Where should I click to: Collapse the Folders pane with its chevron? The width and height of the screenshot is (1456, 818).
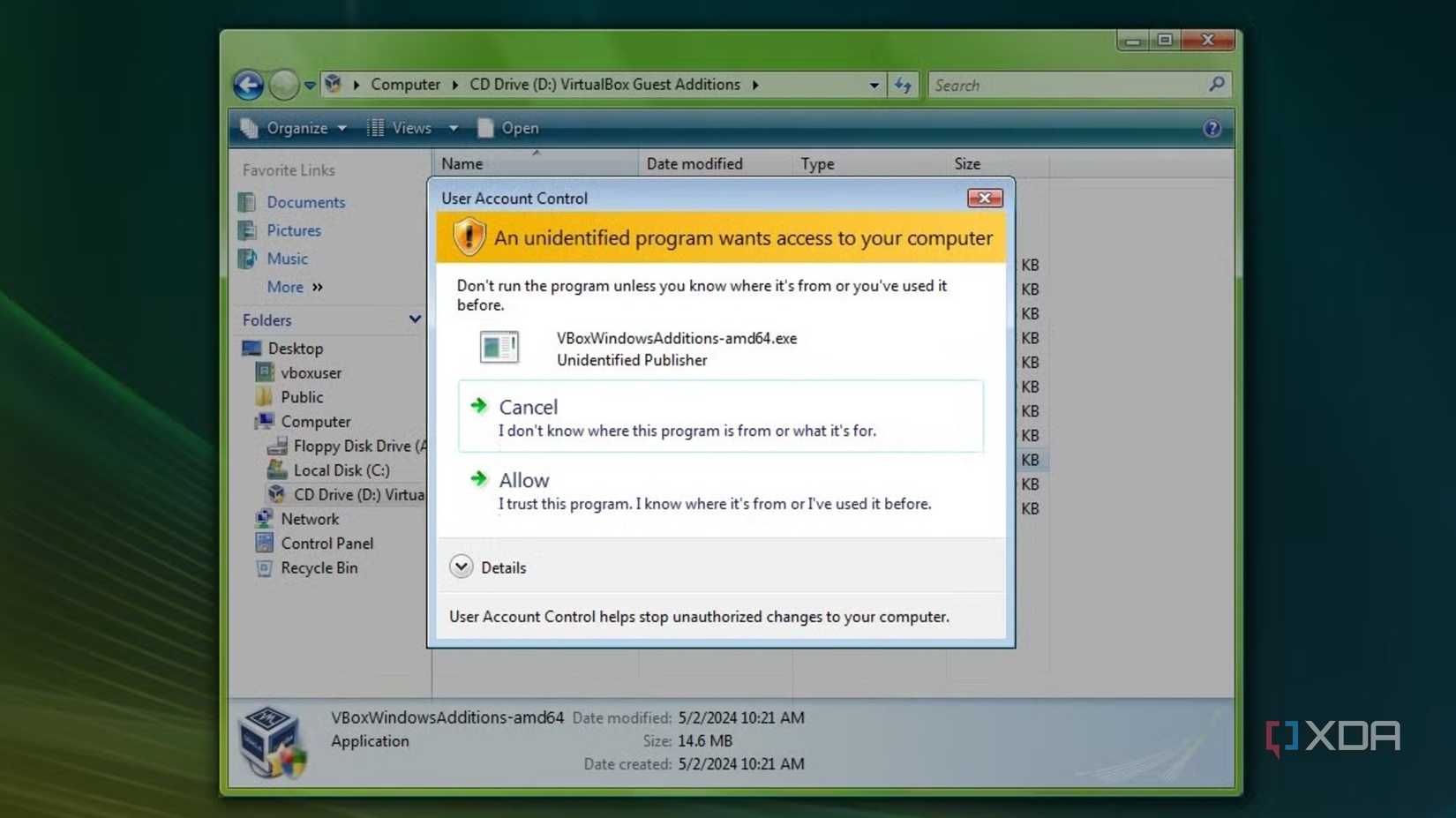415,319
